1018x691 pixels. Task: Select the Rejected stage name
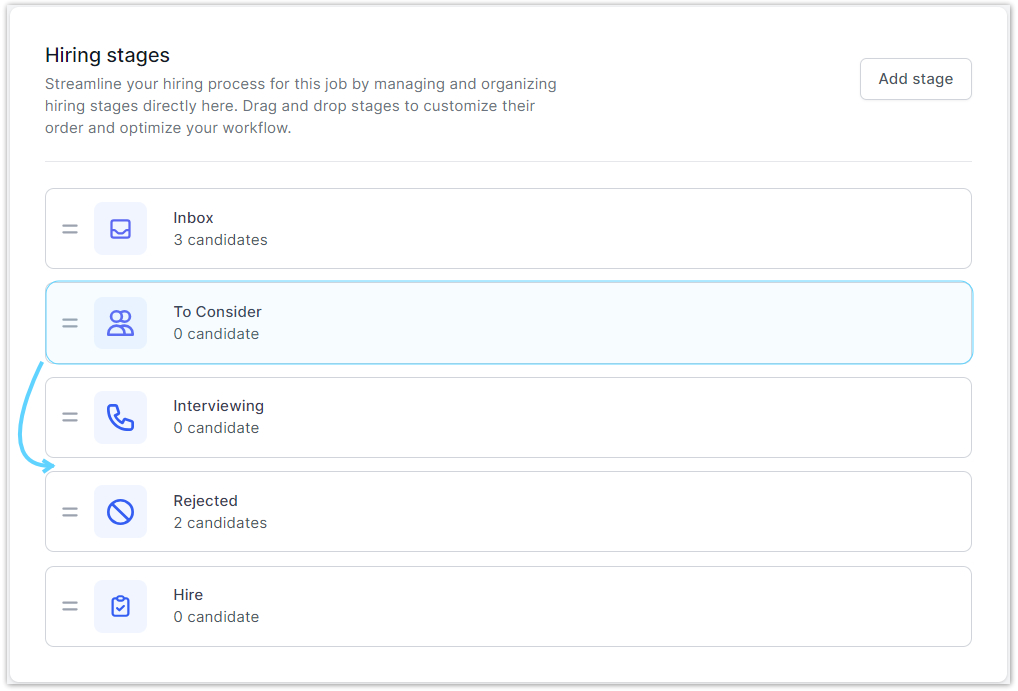[x=205, y=501]
